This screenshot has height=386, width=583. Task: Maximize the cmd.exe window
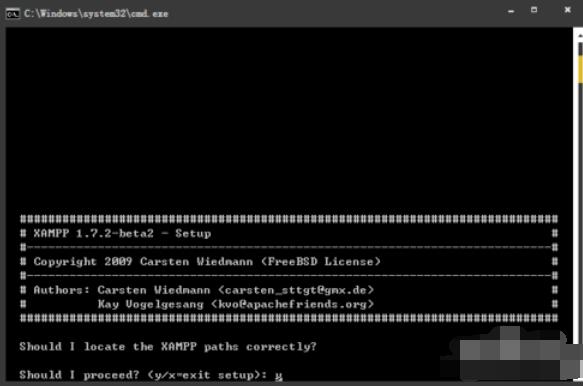(534, 10)
